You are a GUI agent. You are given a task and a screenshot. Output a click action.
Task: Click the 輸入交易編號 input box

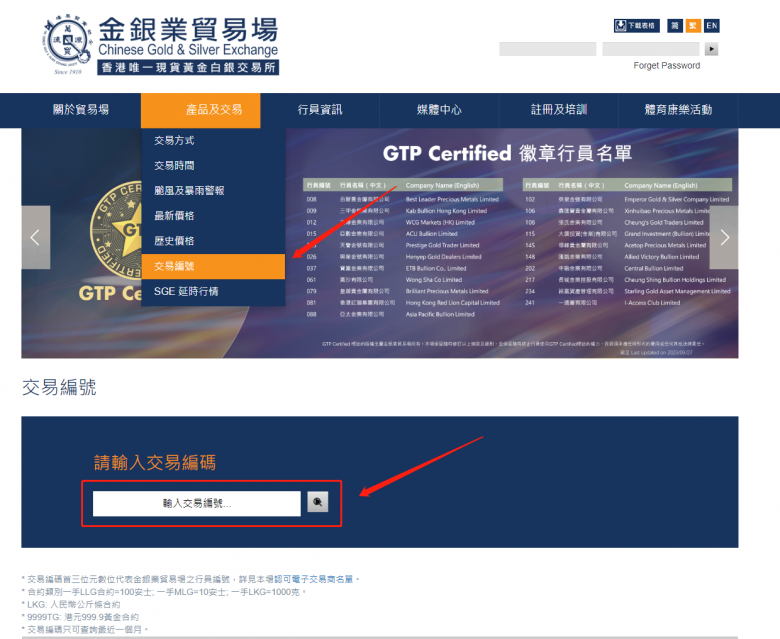(196, 503)
